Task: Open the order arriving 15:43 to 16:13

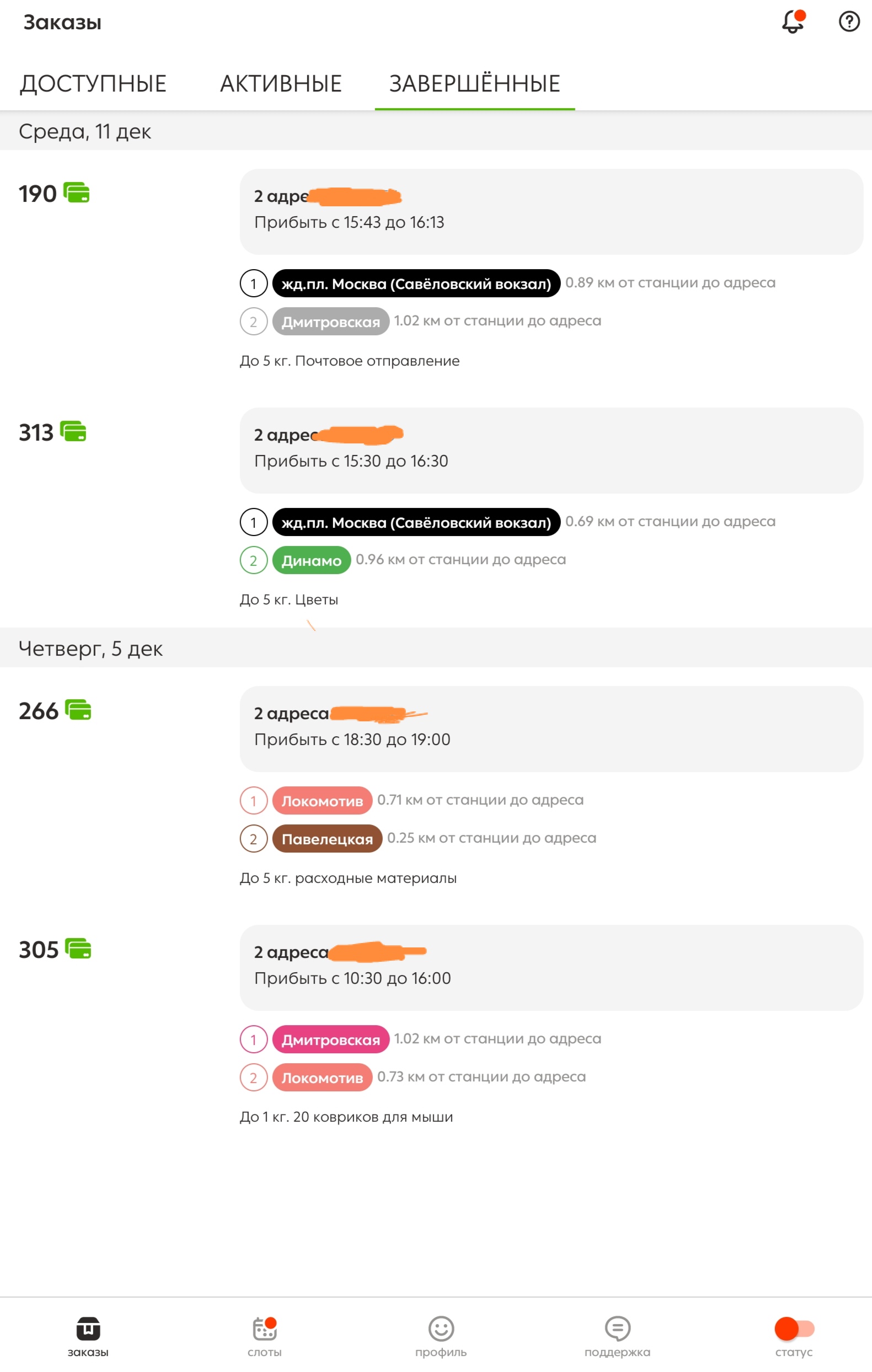Action: click(x=551, y=211)
